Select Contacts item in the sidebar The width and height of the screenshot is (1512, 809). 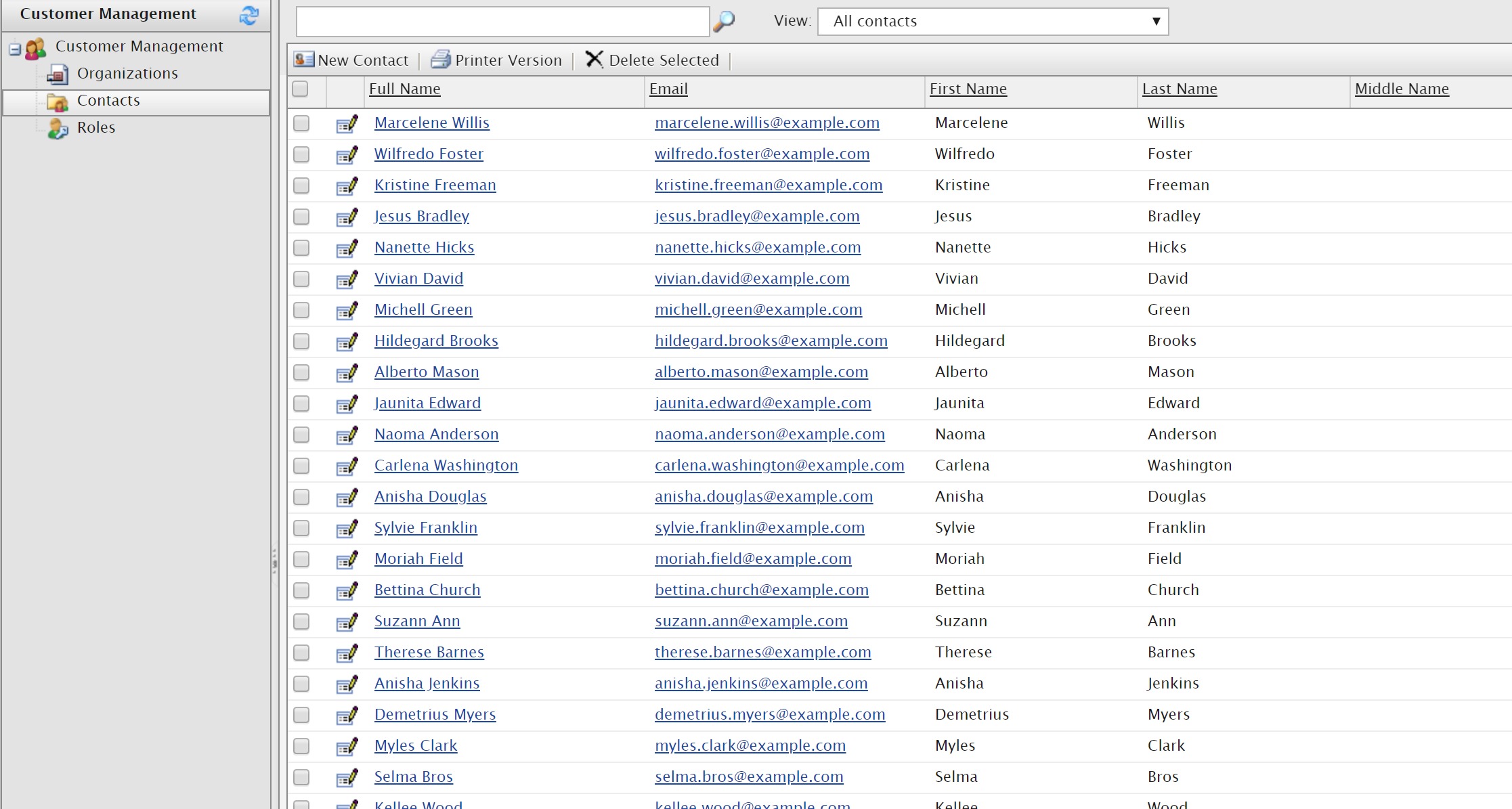108,100
